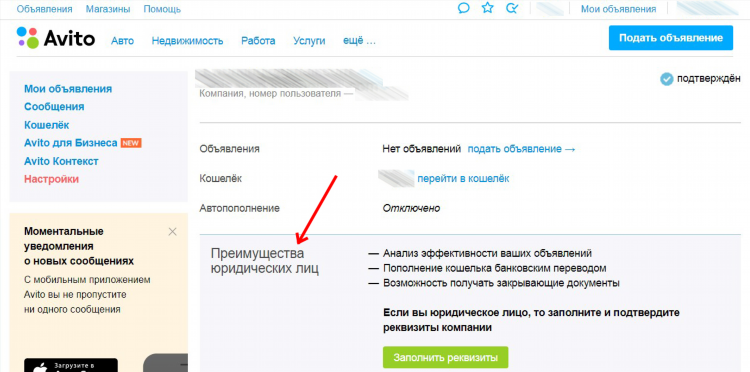Image resolution: width=750 pixels, height=372 pixels.
Task: Open App Store download badge
Action: click(x=71, y=365)
